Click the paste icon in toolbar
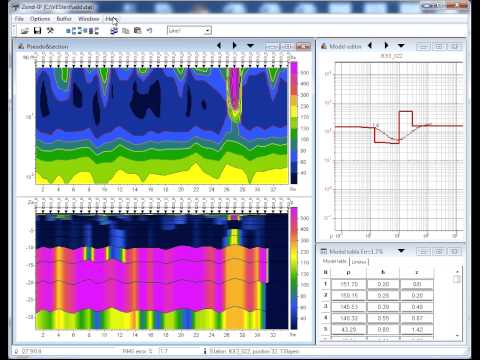The width and height of the screenshot is (480, 360). pyautogui.click(x=137, y=31)
